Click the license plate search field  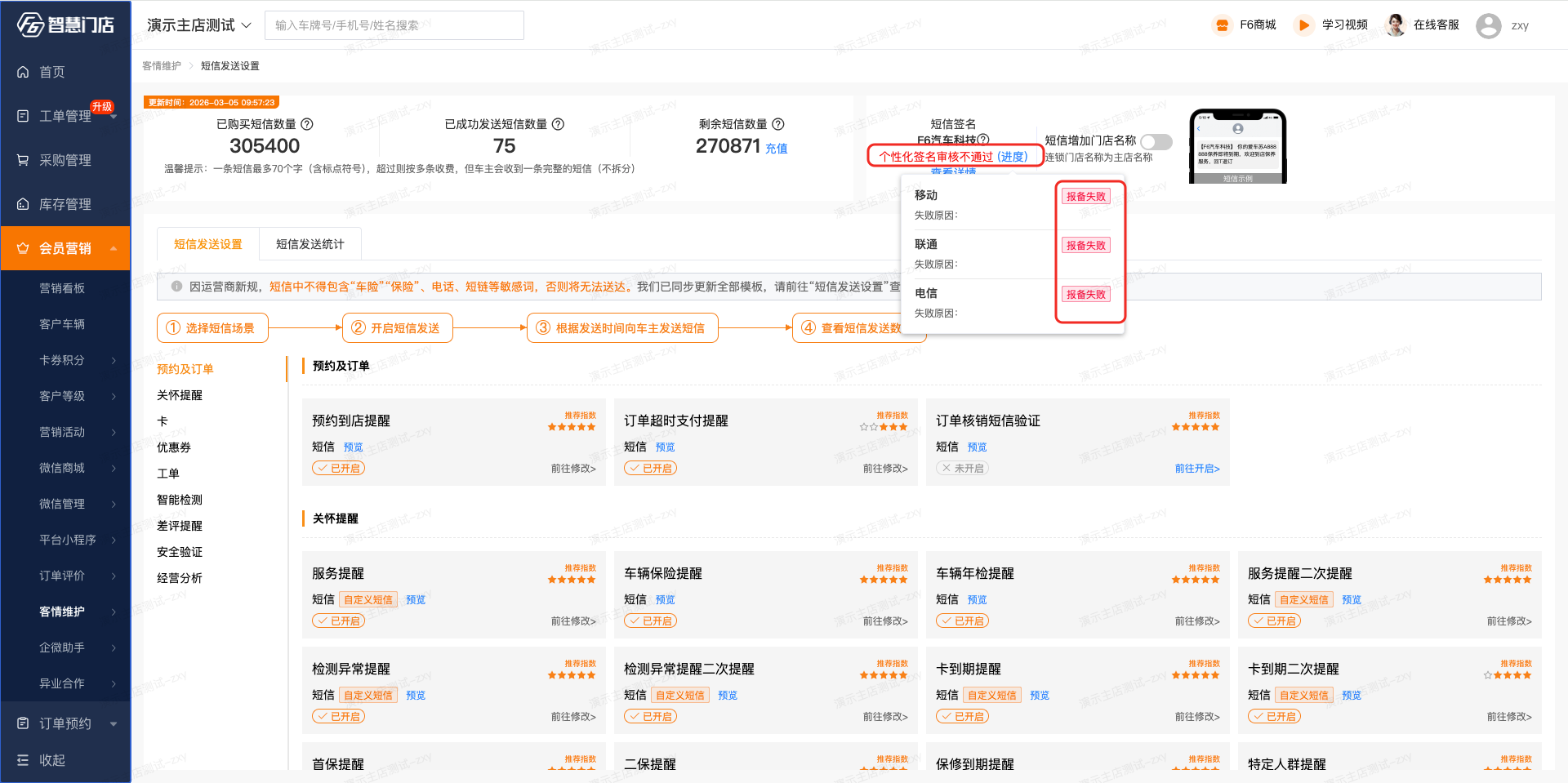tap(394, 25)
